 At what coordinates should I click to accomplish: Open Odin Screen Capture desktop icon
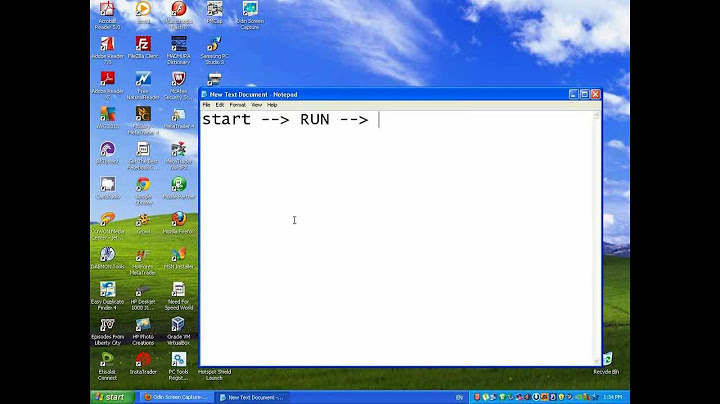[x=250, y=15]
